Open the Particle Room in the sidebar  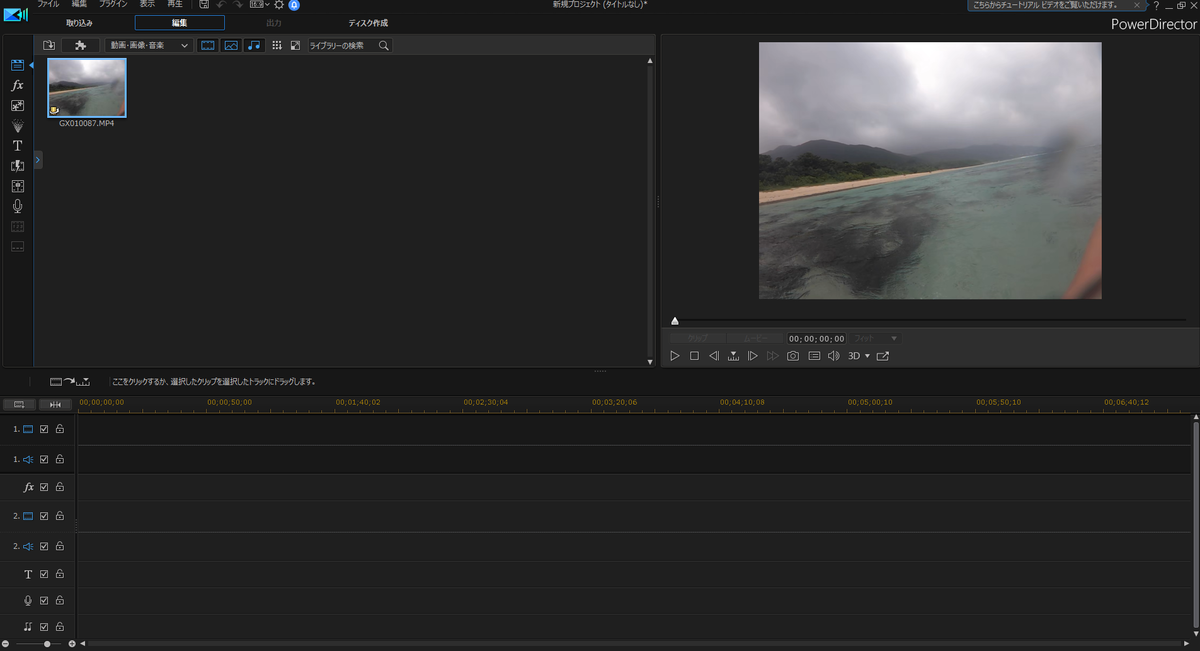[x=17, y=126]
